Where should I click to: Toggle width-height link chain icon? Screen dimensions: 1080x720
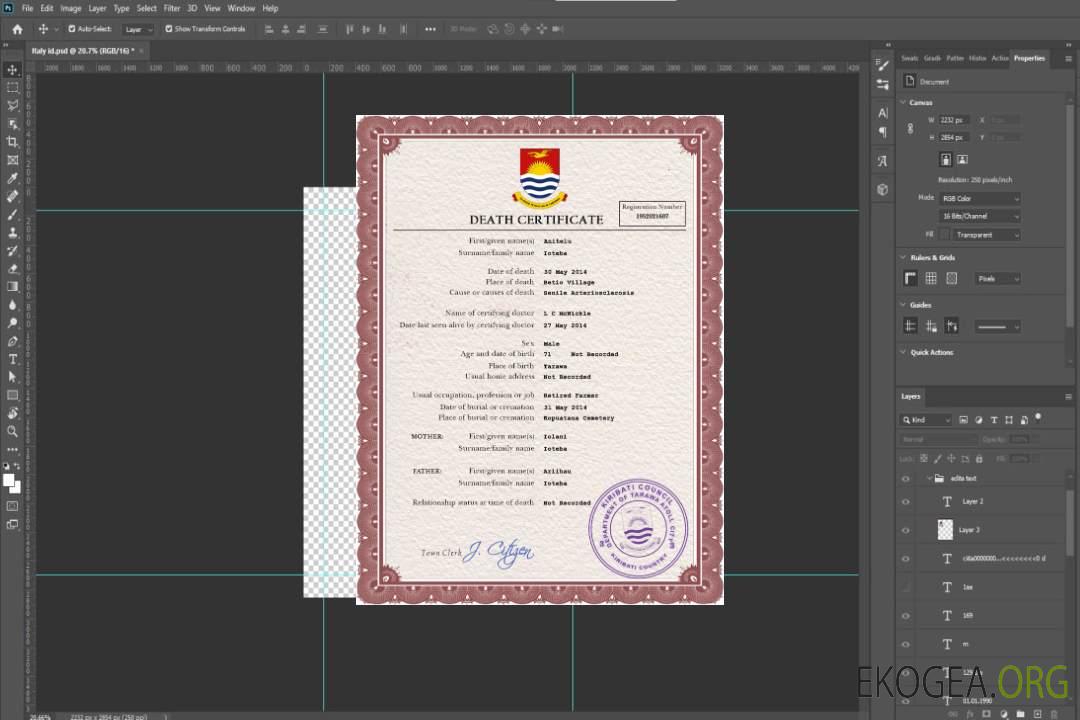[x=911, y=129]
